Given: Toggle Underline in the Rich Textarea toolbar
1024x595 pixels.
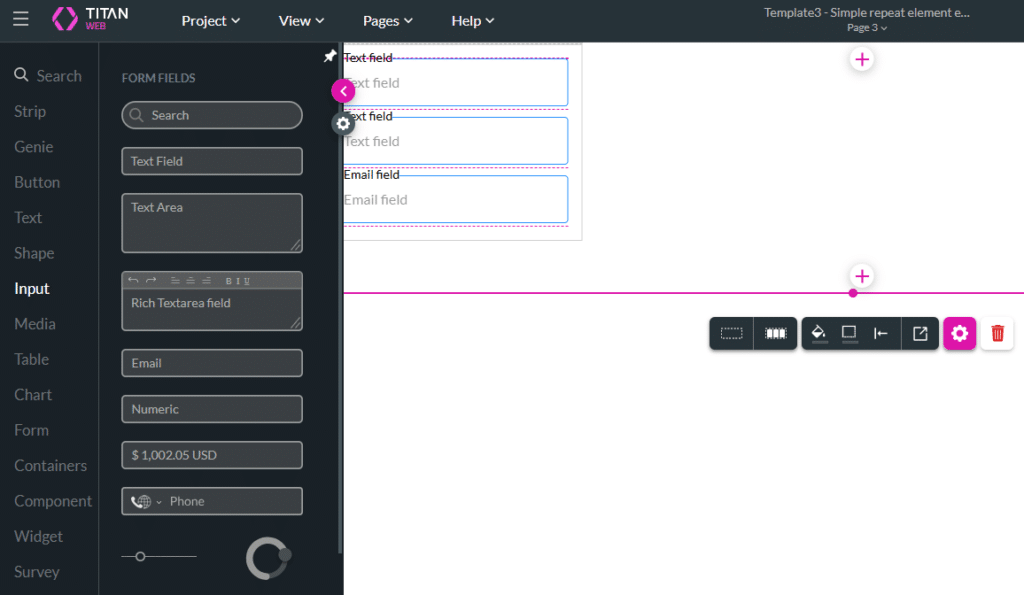Looking at the screenshot, I should pos(246,281).
